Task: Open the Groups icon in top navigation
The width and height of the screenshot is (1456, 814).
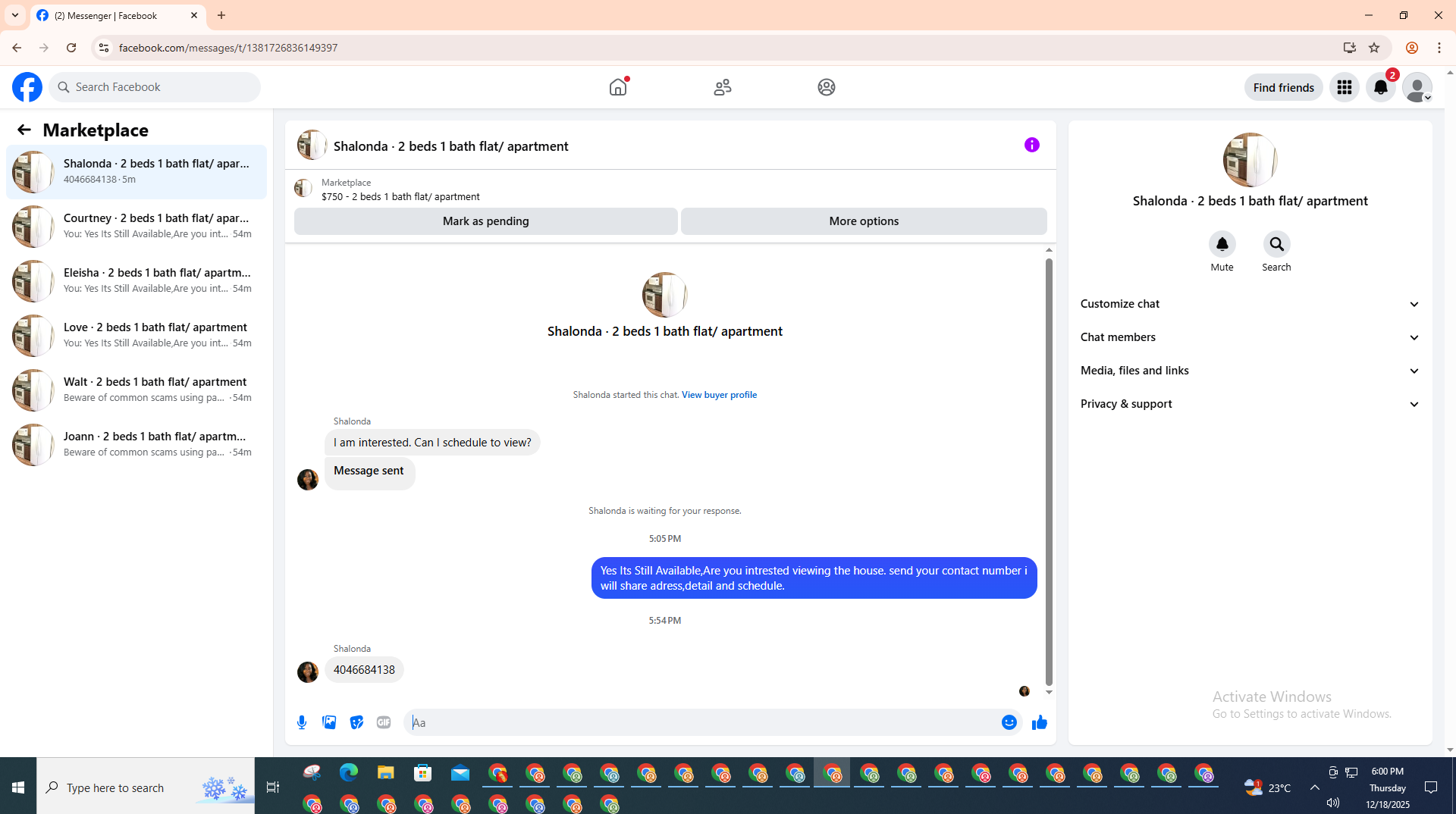Action: pos(827,87)
